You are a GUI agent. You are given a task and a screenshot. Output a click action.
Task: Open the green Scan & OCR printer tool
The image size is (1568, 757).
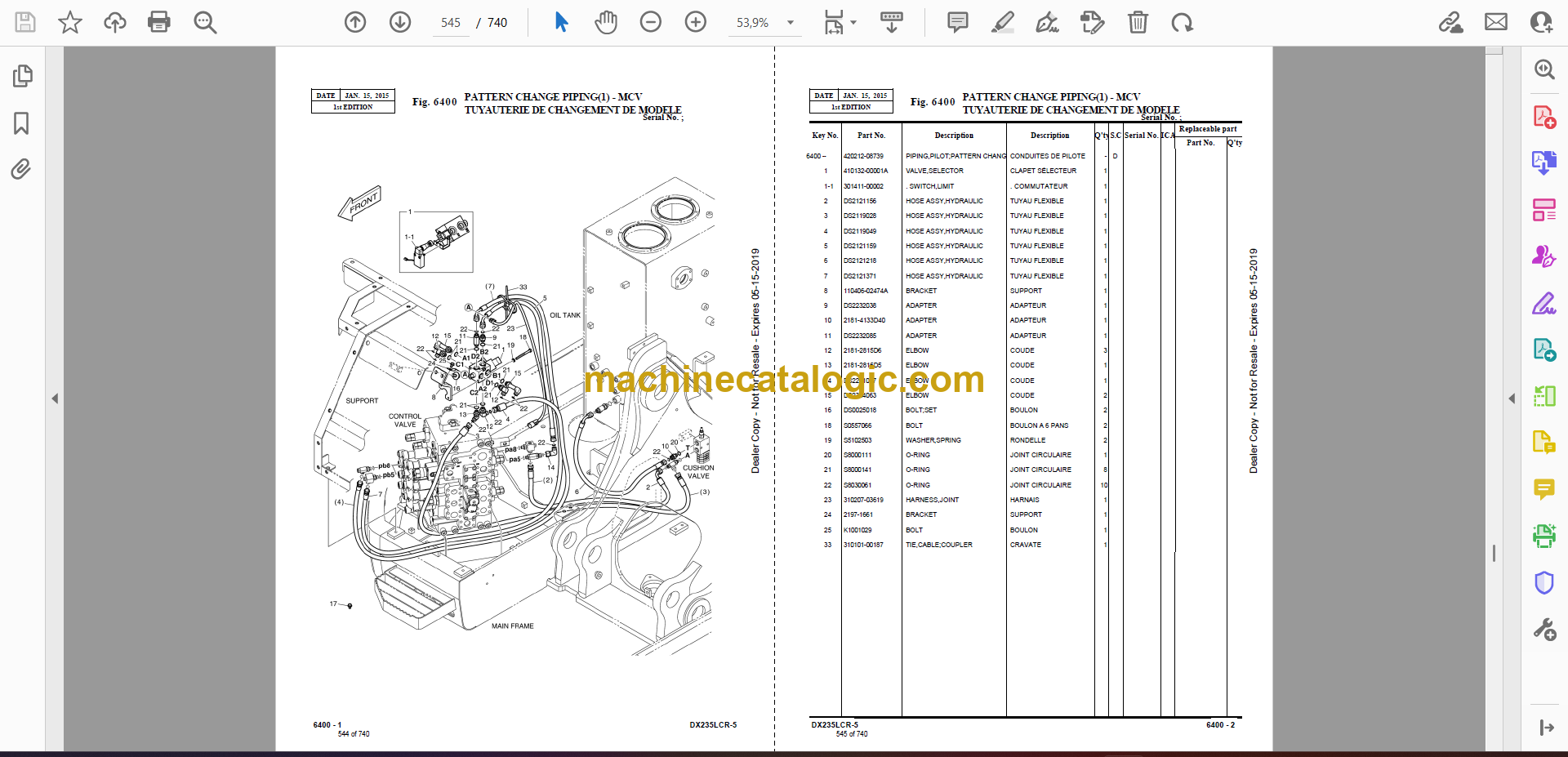pos(1543,536)
